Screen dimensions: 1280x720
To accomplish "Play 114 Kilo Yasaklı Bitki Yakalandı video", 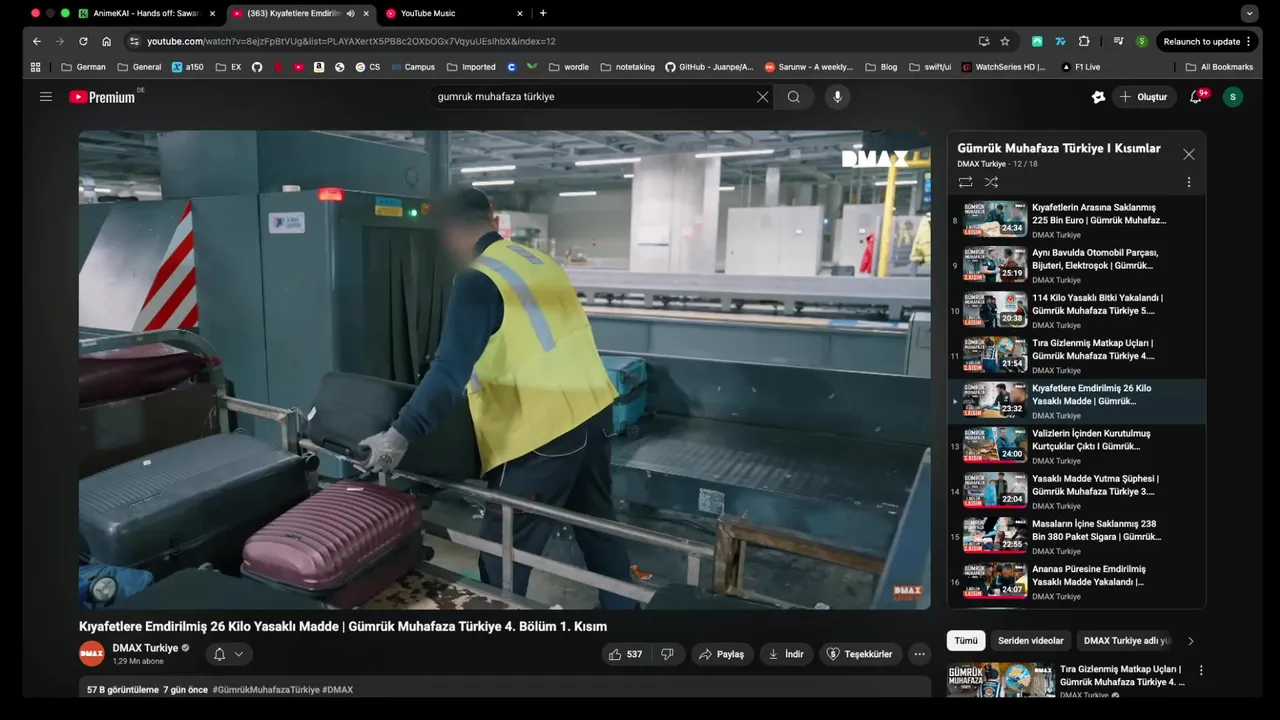I will tap(1076, 311).
